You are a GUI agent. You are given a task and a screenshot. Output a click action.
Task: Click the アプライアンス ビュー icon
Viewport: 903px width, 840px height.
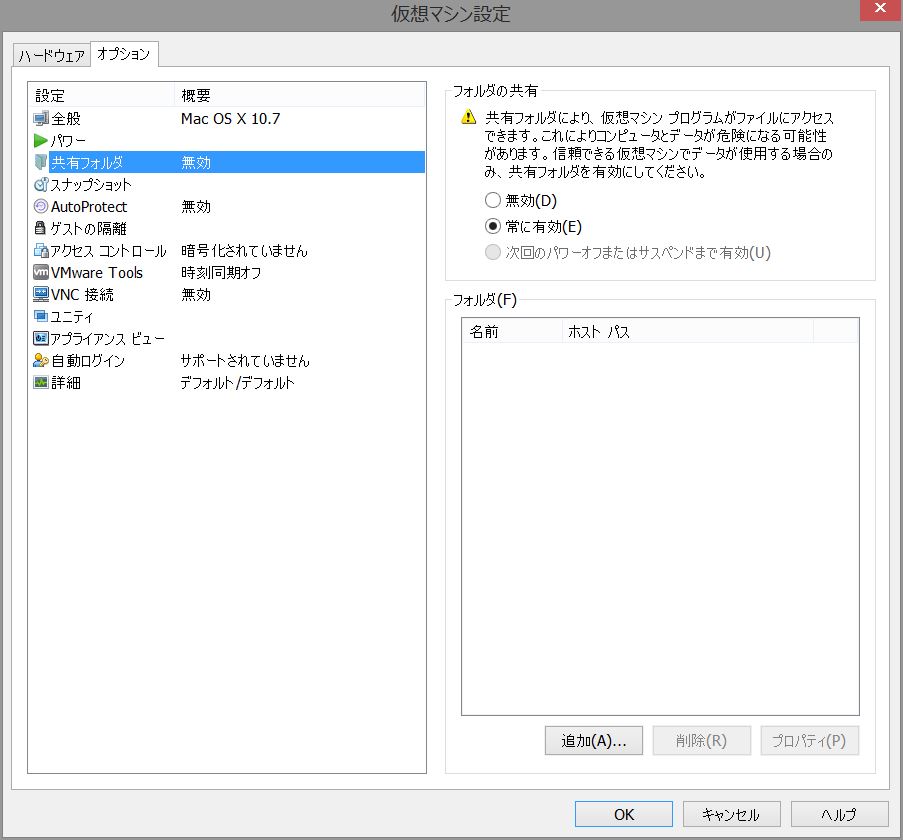(41, 338)
